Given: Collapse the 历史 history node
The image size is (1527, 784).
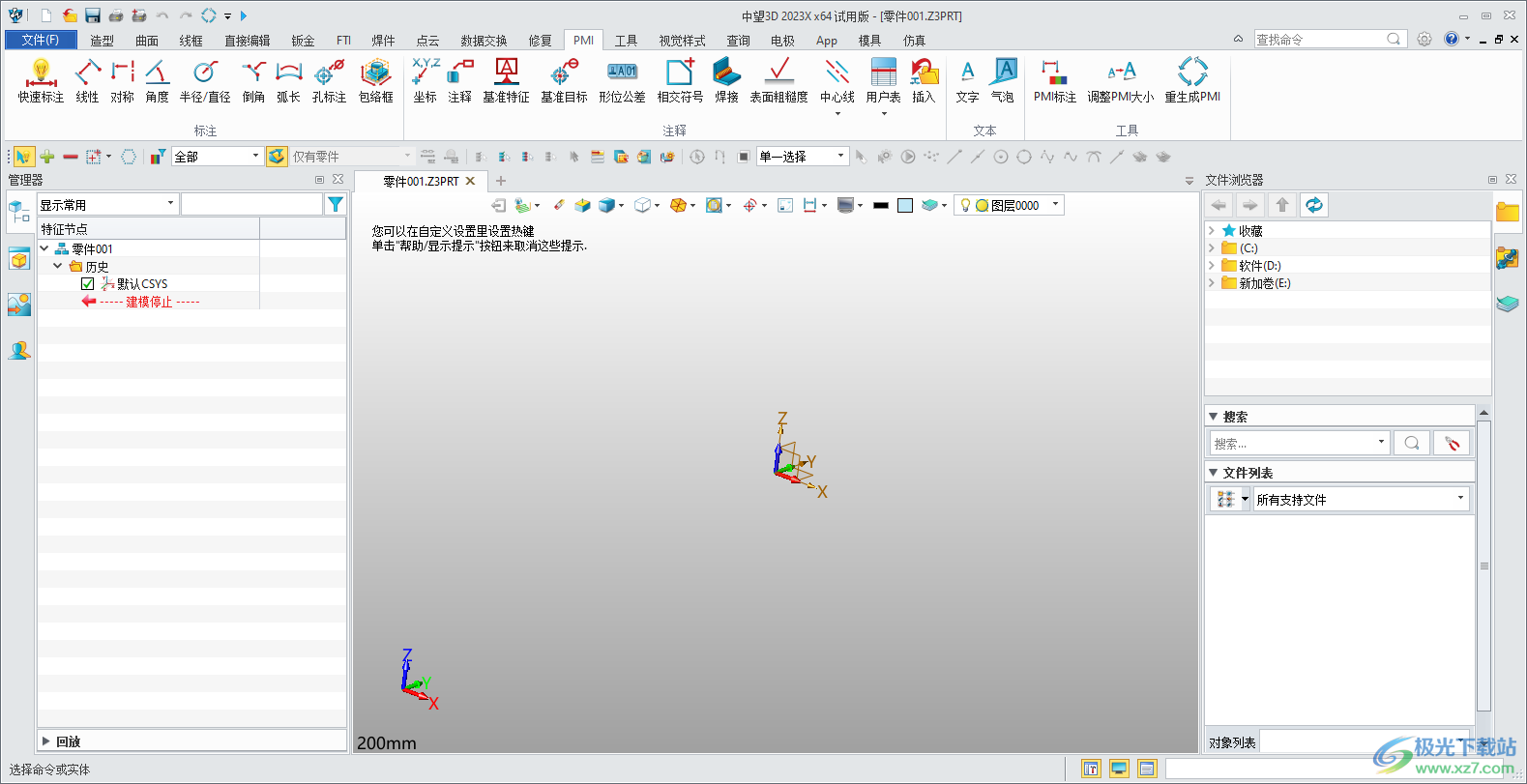Looking at the screenshot, I should point(58,266).
